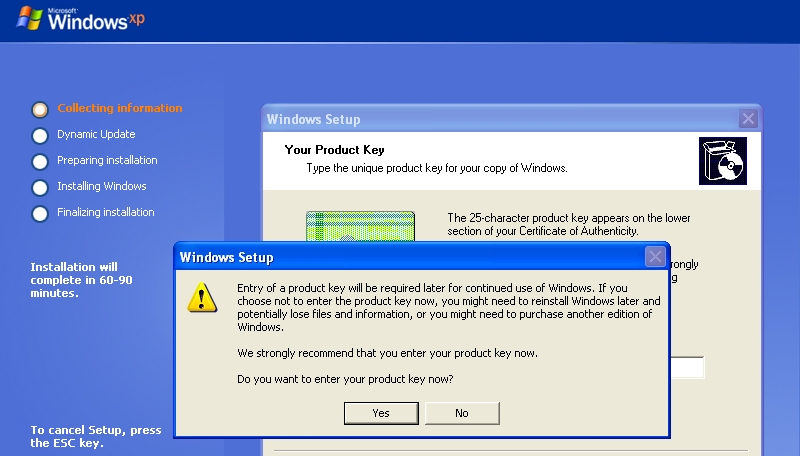Choose No to skip product key entry
The width and height of the screenshot is (800, 456).
tap(462, 413)
